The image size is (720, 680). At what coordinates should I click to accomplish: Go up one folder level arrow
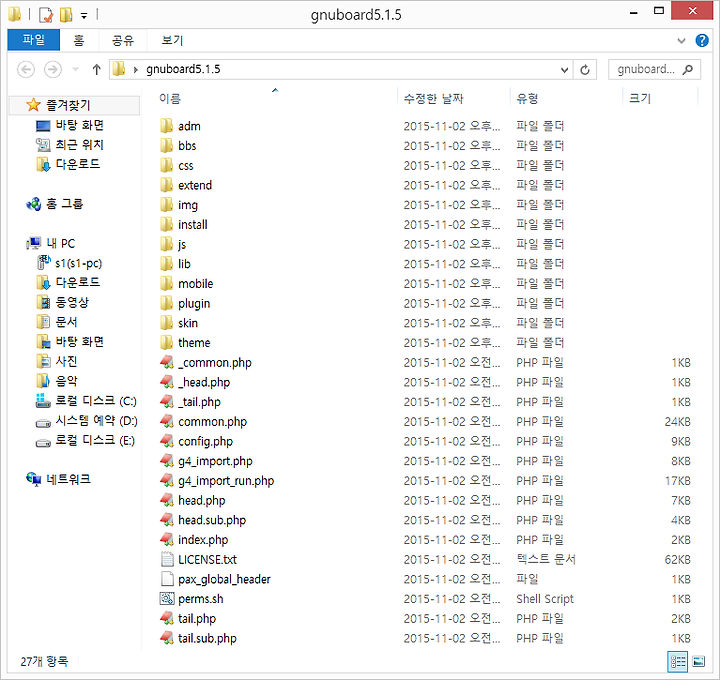(x=96, y=70)
